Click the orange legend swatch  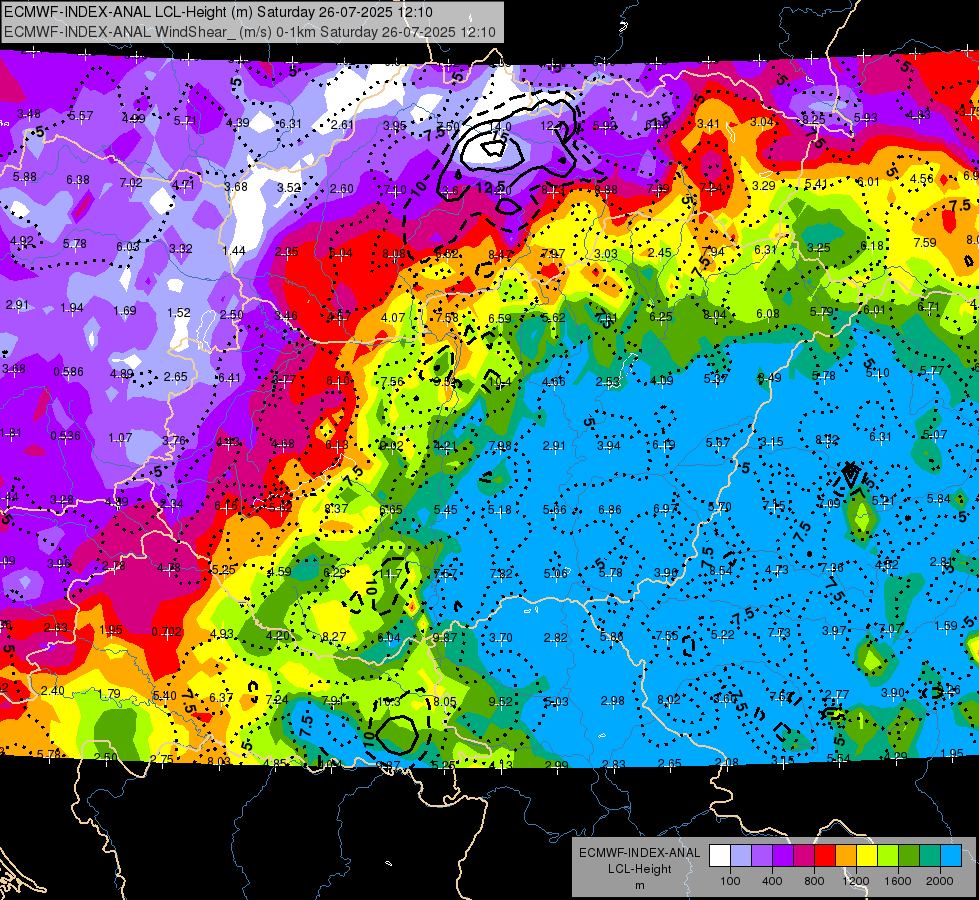point(846,856)
